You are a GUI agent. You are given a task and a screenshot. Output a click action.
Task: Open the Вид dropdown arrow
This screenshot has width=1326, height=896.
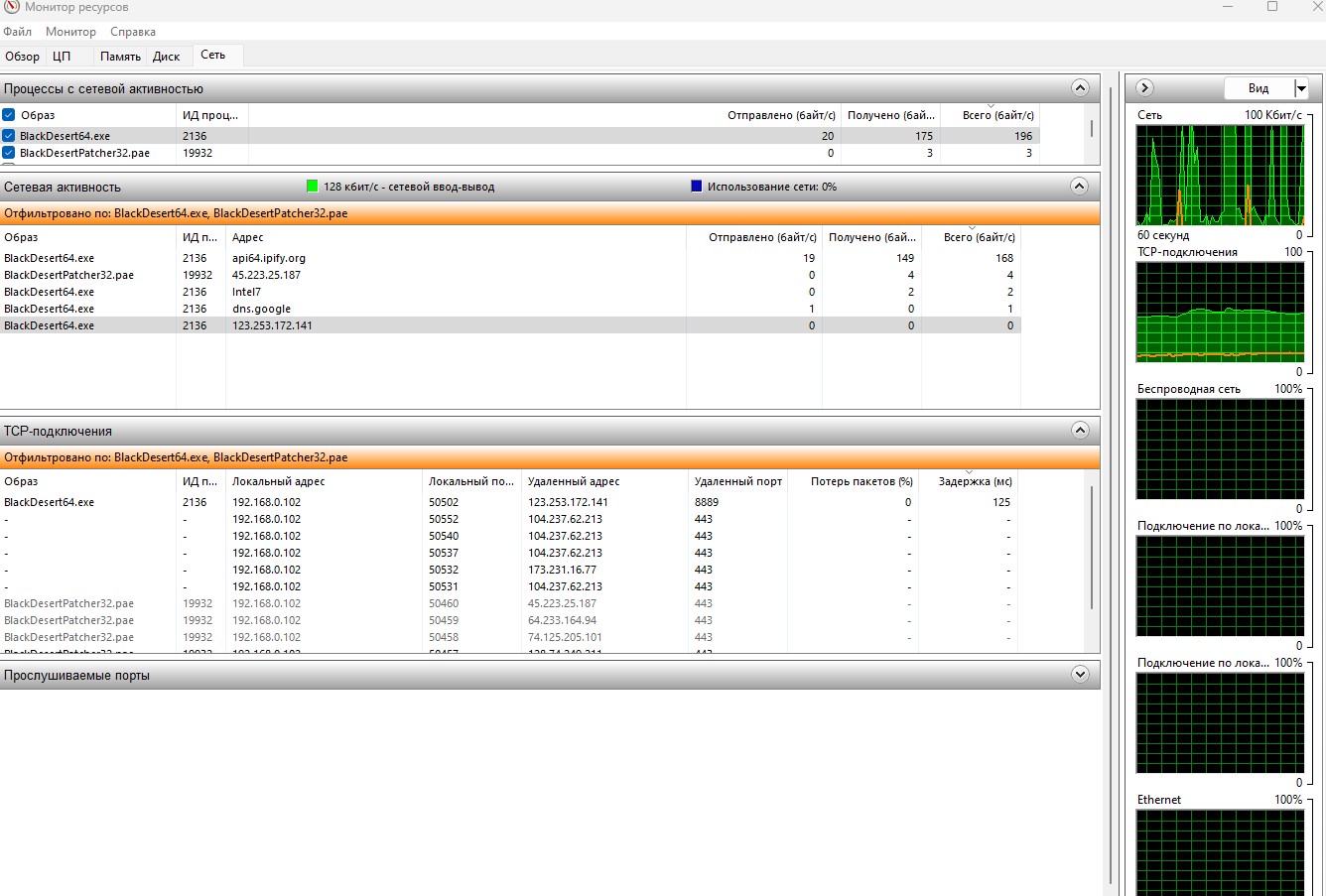pyautogui.click(x=1301, y=88)
